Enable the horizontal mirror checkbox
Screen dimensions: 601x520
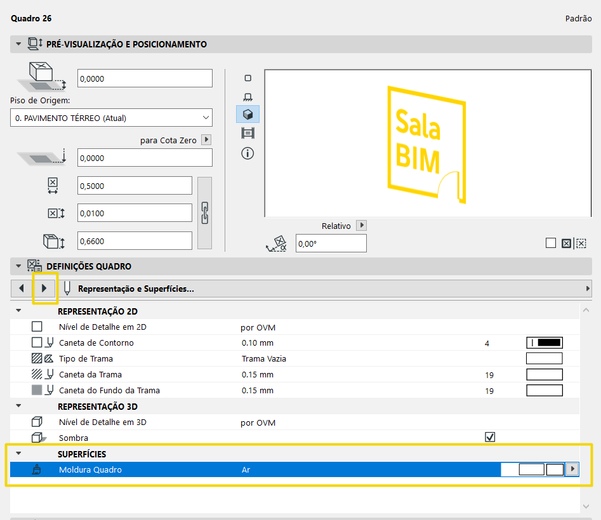565,243
